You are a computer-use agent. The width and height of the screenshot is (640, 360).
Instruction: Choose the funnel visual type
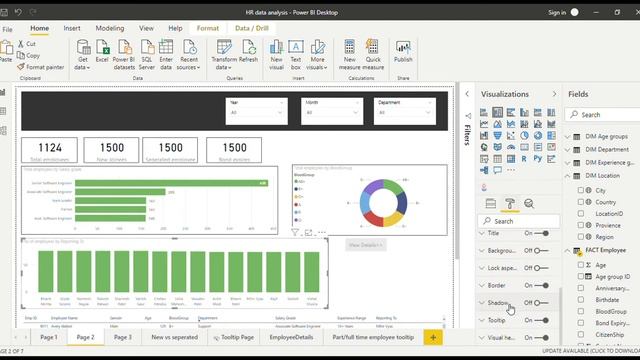pyautogui.click(x=497, y=136)
